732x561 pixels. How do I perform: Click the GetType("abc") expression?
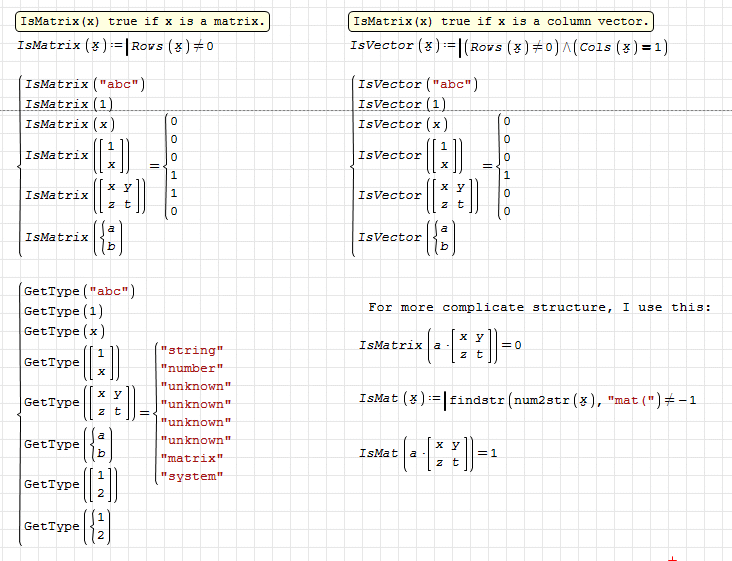click(x=79, y=291)
